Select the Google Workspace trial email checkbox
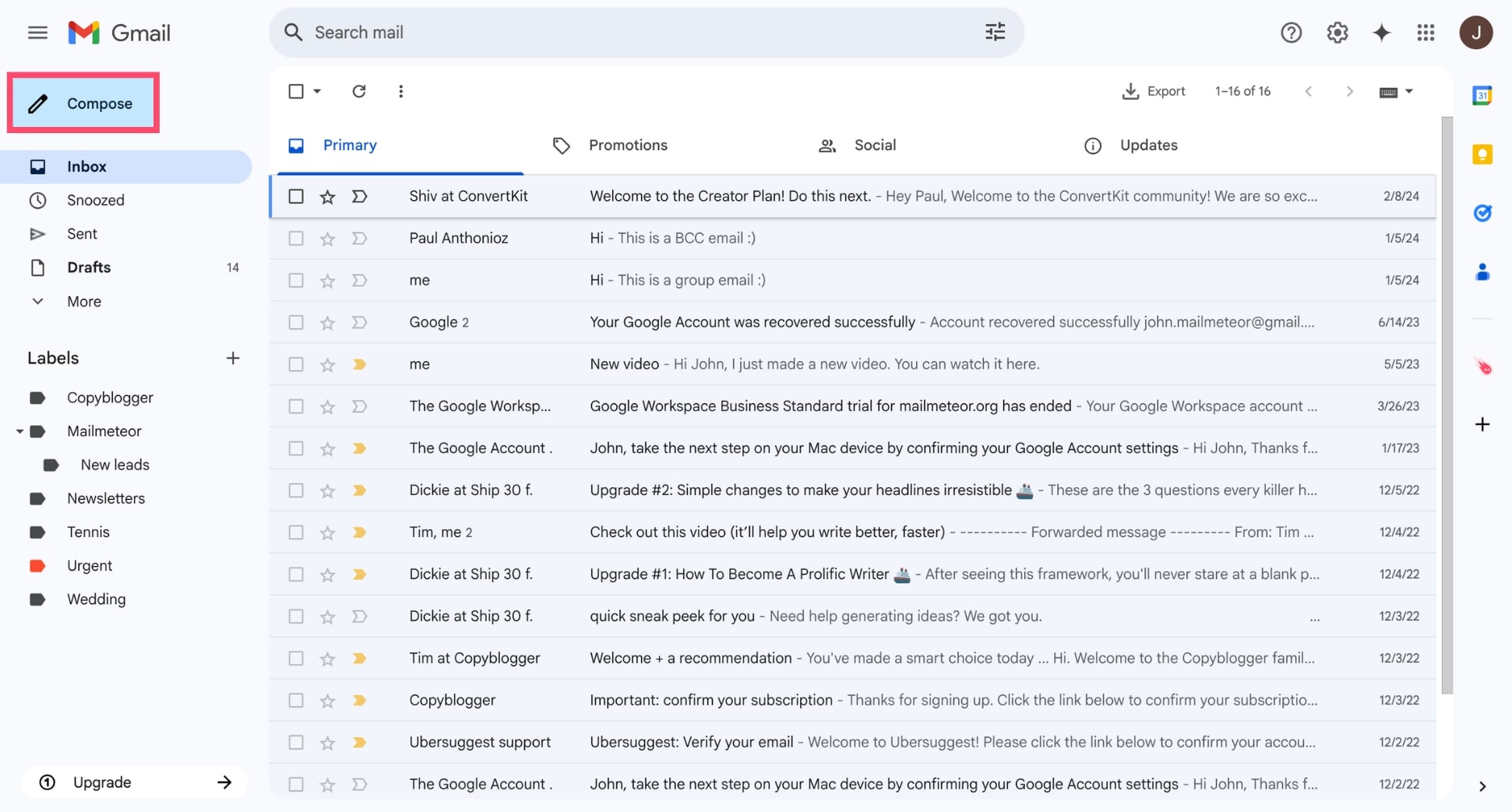The image size is (1512, 812). pyautogui.click(x=296, y=406)
